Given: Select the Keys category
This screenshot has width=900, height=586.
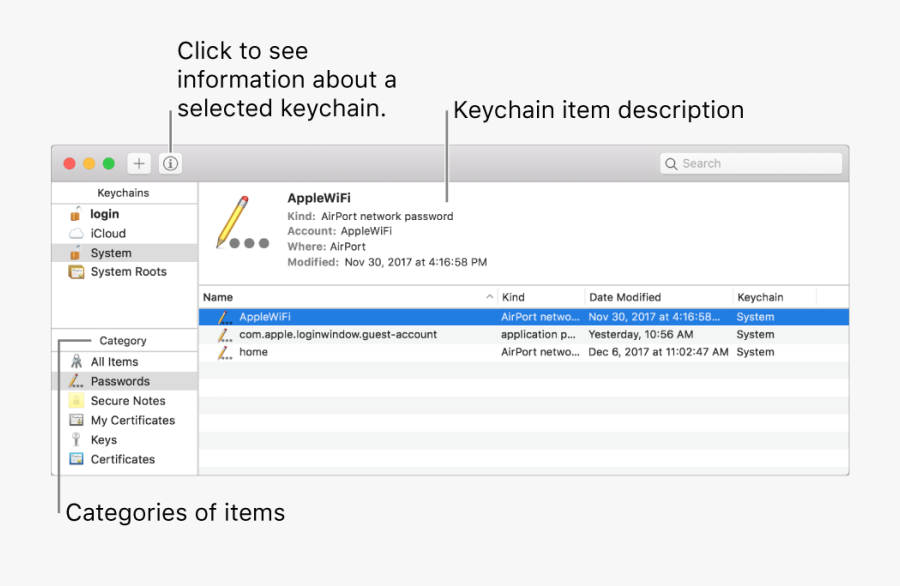Looking at the screenshot, I should [125, 440].
